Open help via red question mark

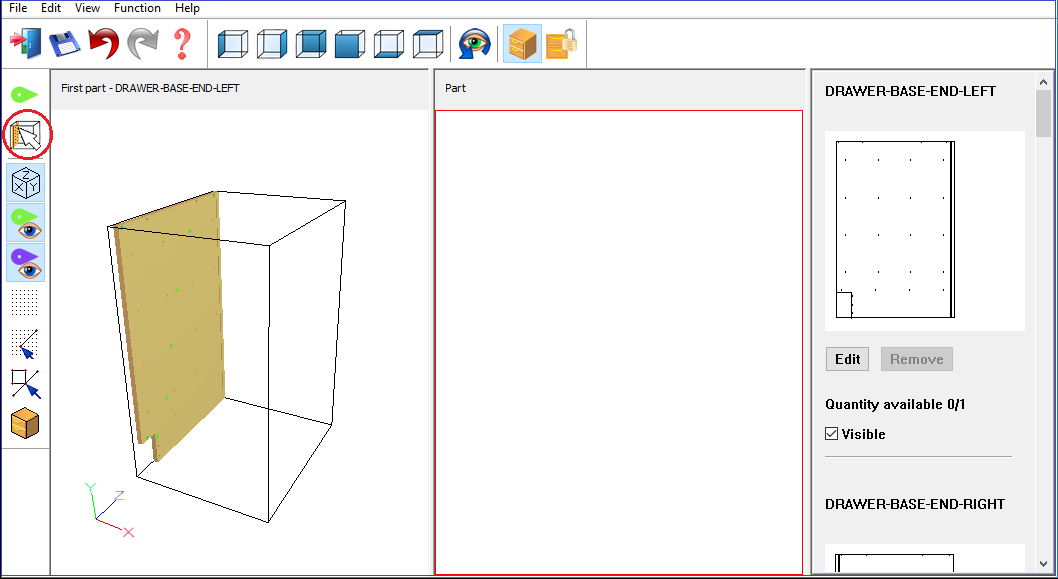pyautogui.click(x=182, y=44)
